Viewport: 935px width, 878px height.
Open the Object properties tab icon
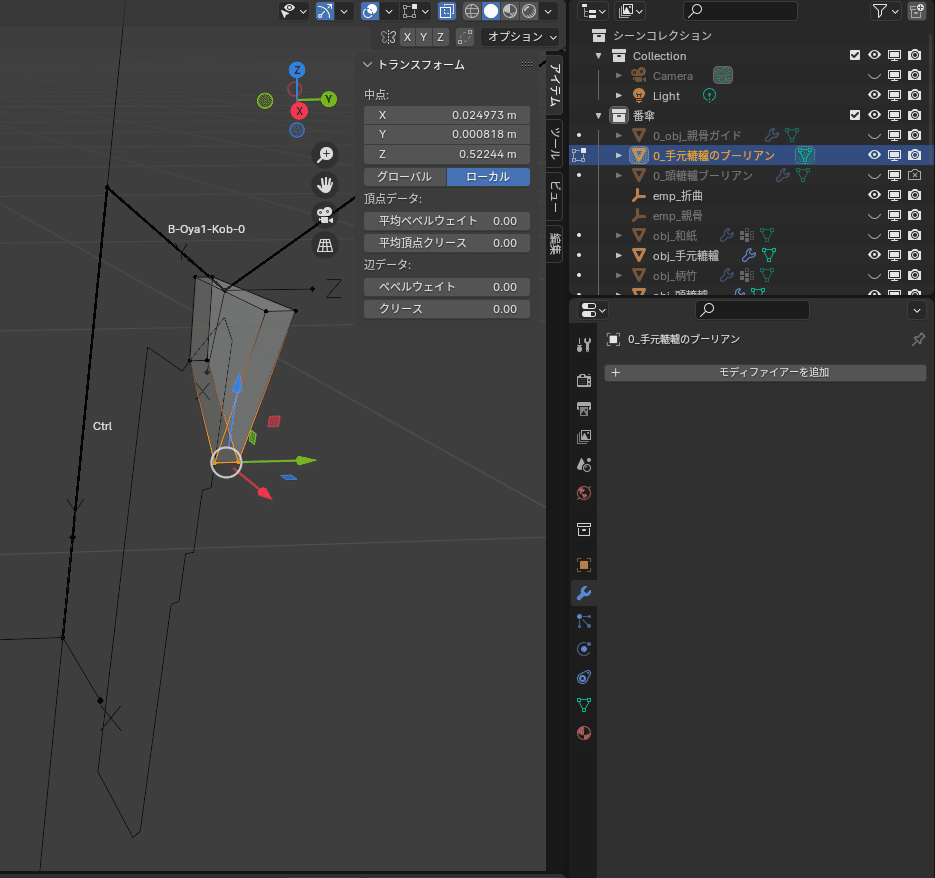click(584, 565)
